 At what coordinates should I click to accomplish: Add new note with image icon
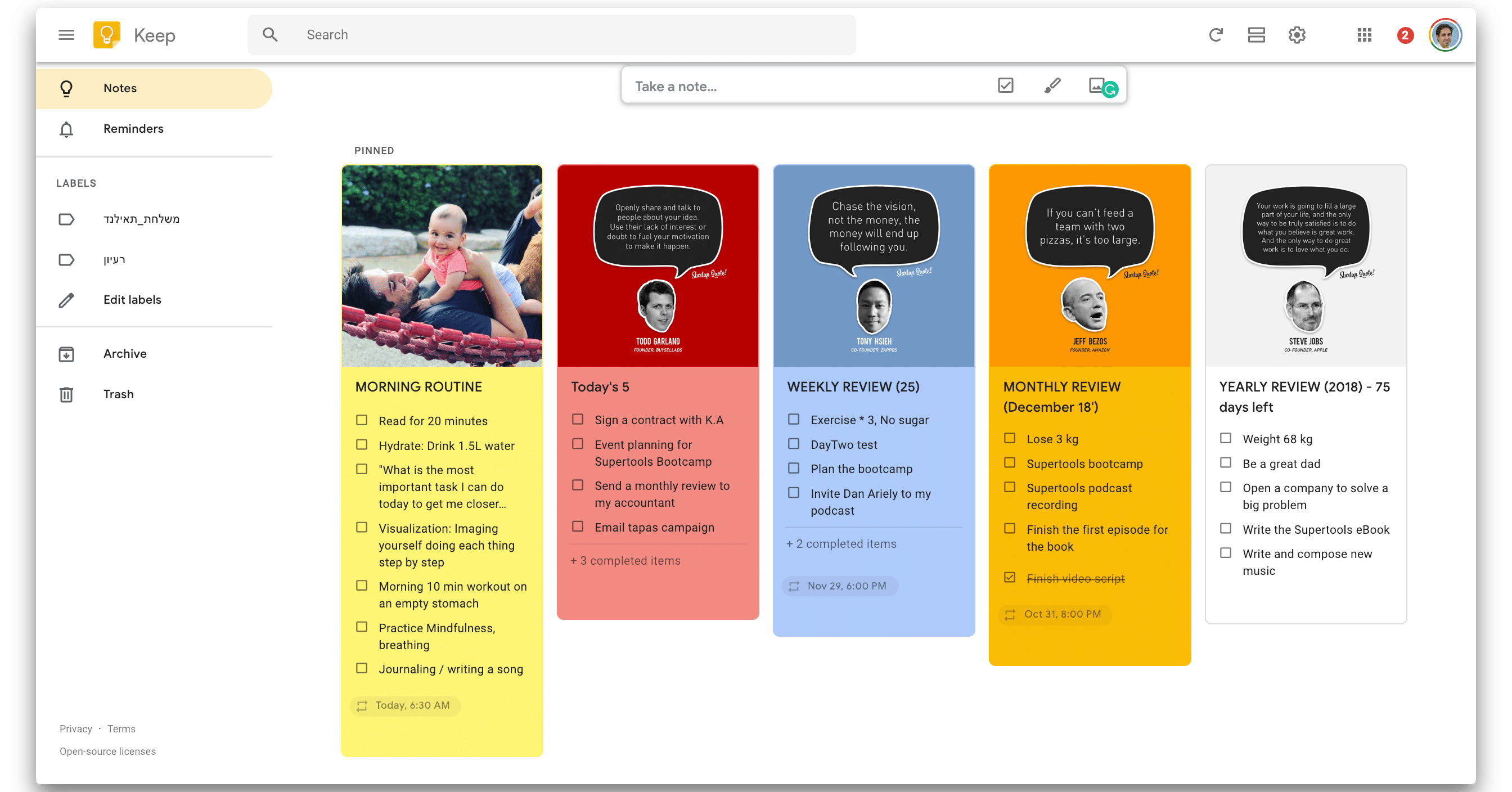point(1095,85)
